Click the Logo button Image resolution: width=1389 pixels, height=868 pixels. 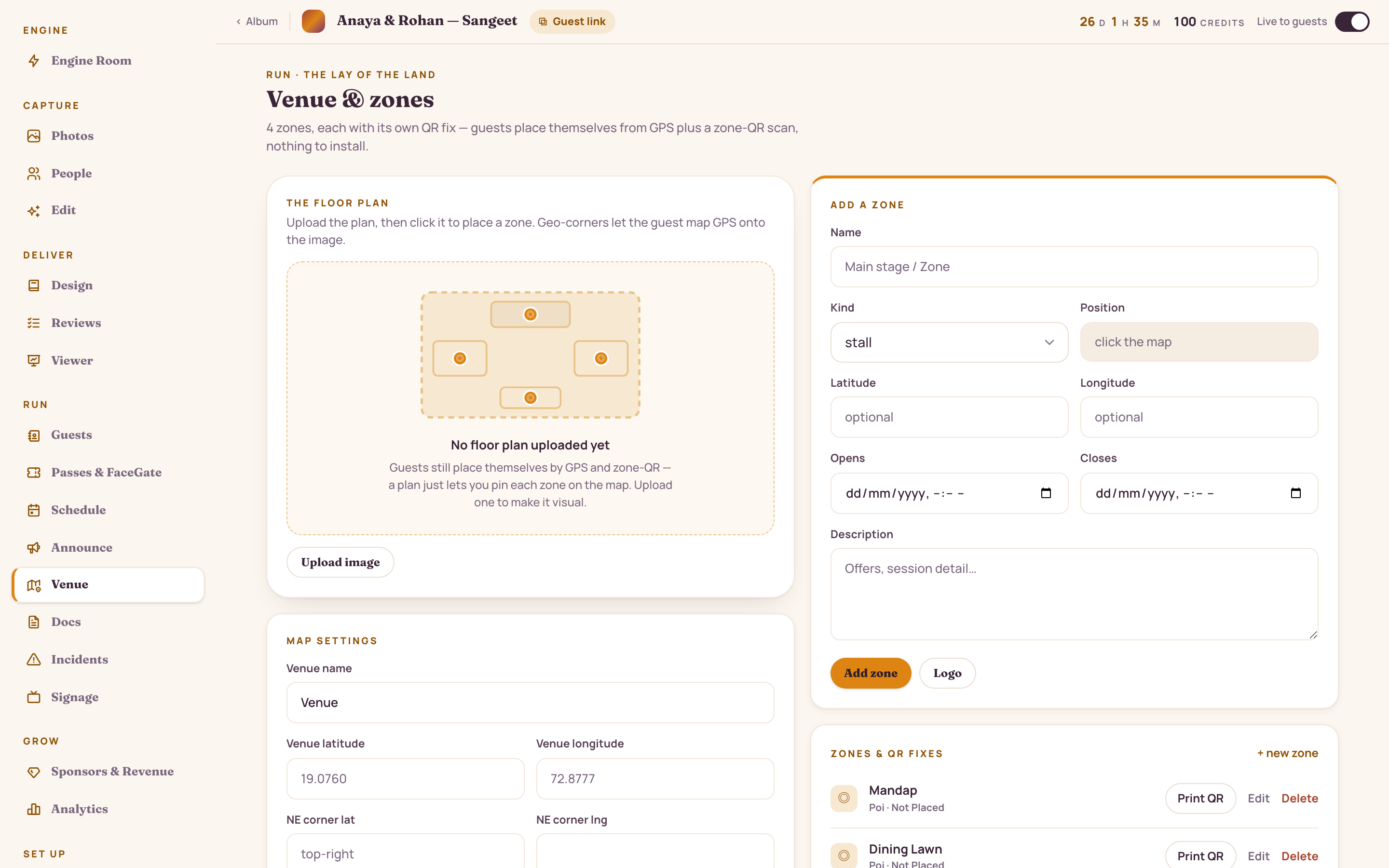click(x=947, y=673)
